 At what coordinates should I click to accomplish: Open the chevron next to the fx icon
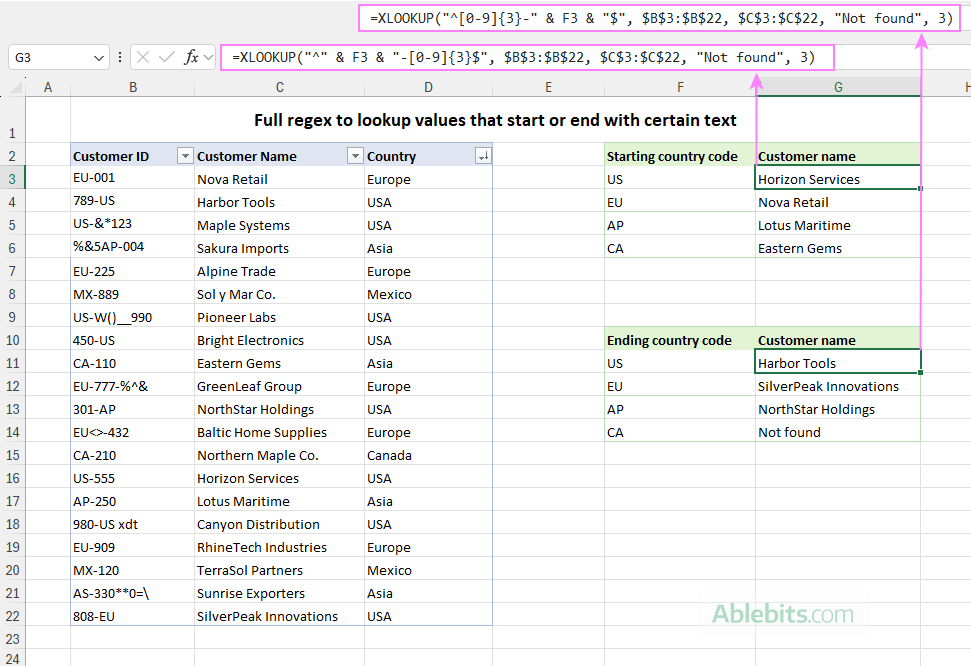pyautogui.click(x=207, y=57)
